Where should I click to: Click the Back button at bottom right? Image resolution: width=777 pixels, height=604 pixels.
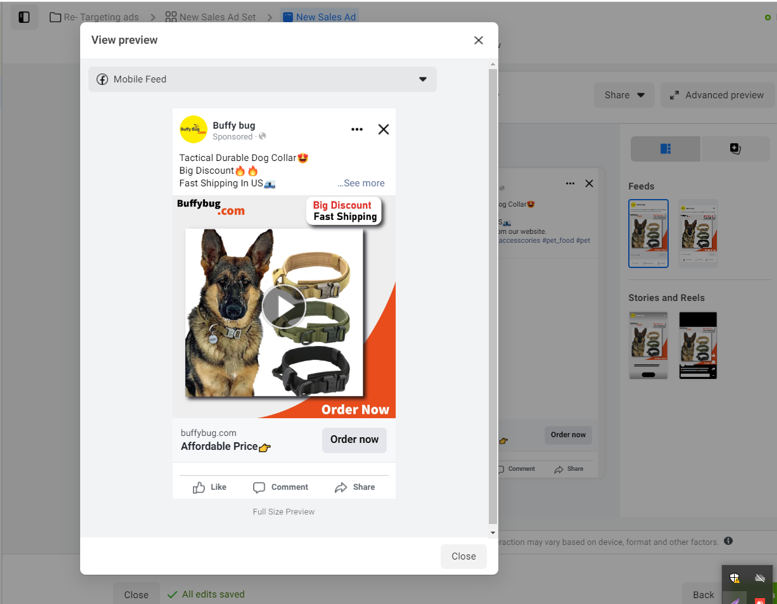point(703,594)
